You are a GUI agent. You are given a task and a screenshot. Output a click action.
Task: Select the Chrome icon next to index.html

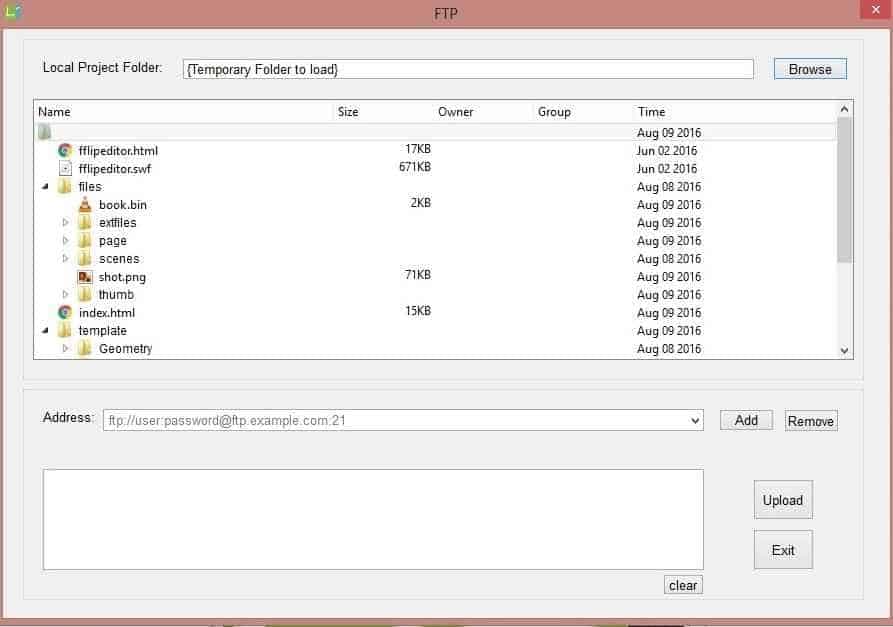tap(65, 313)
